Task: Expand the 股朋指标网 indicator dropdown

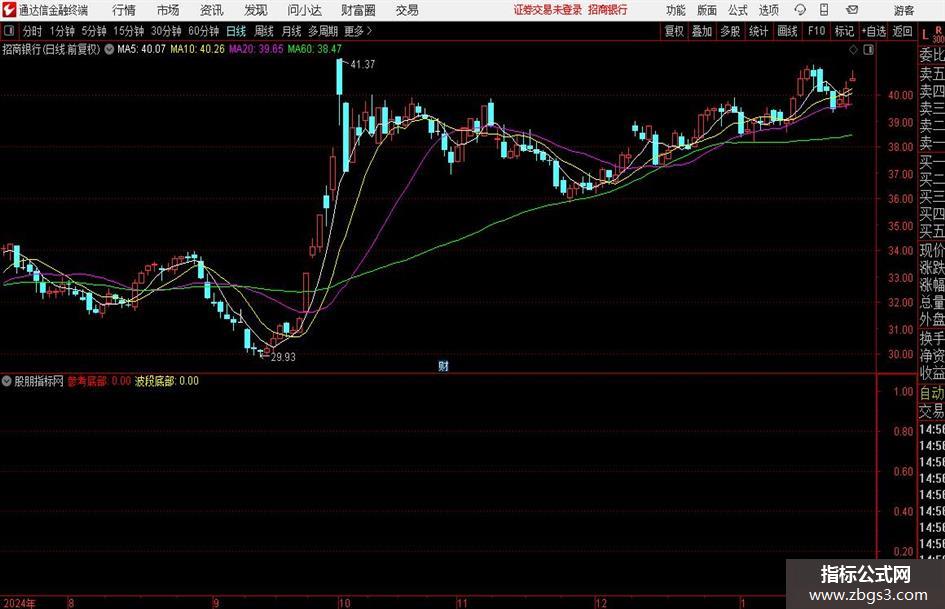Action: [x=7, y=381]
